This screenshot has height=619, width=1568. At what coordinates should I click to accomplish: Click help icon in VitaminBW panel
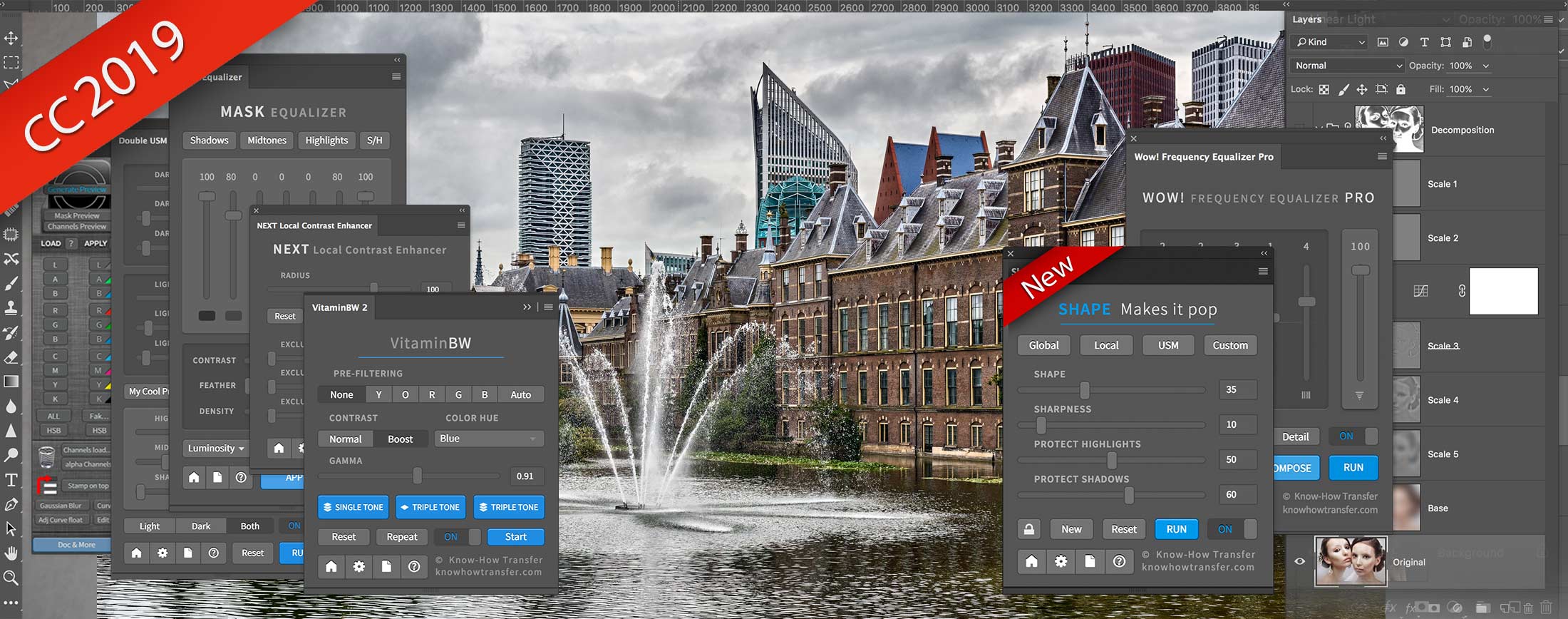click(x=414, y=566)
